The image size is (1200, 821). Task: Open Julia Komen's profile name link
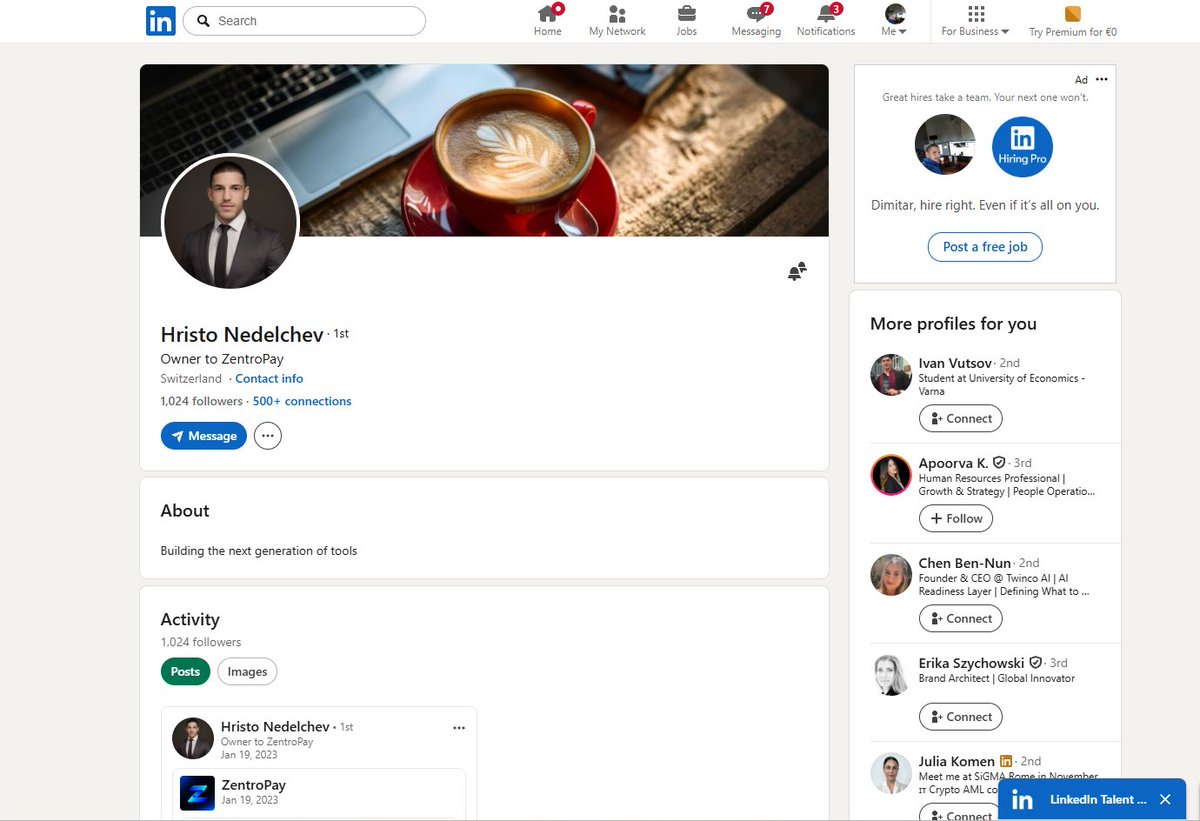(x=957, y=762)
